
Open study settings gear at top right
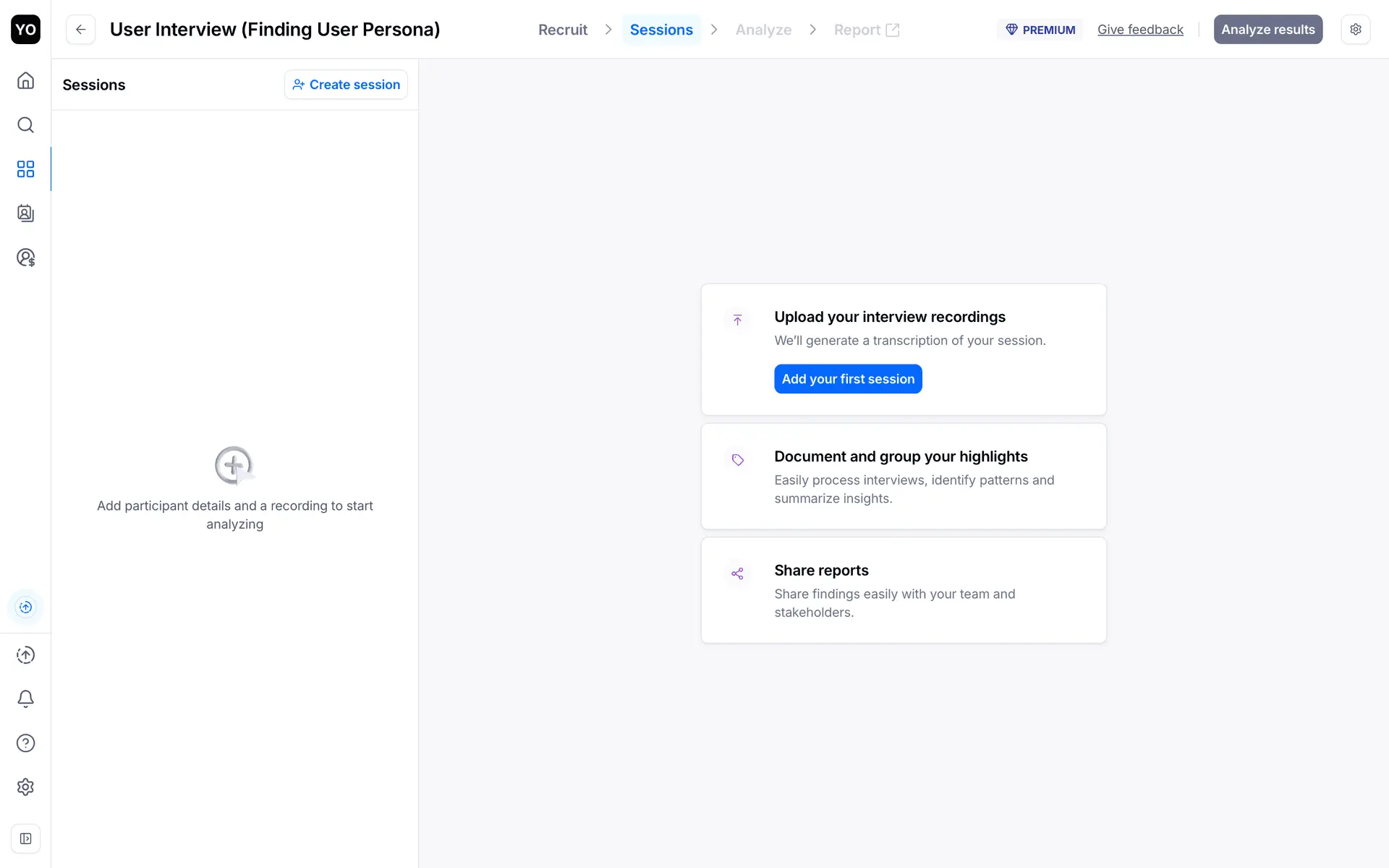[1355, 30]
